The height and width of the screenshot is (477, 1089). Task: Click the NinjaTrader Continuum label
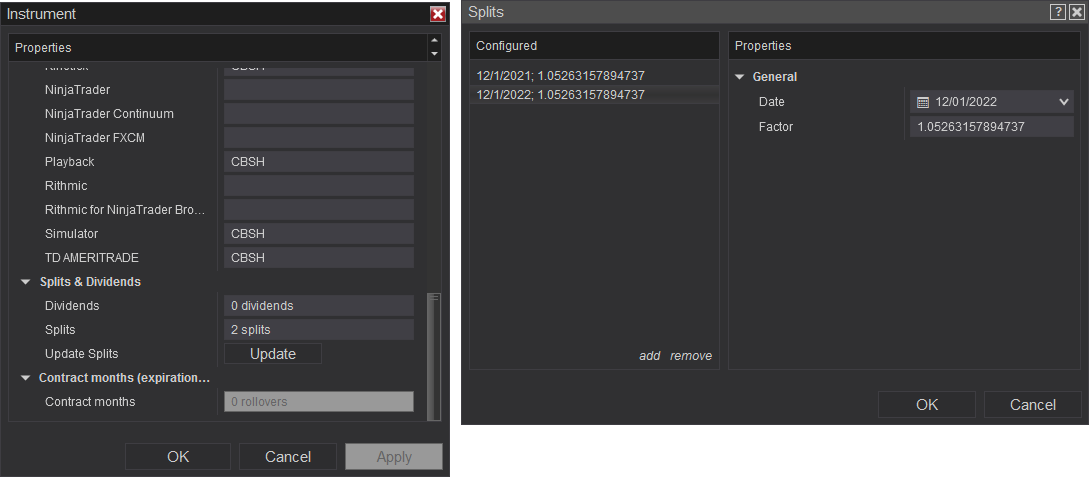tap(109, 113)
